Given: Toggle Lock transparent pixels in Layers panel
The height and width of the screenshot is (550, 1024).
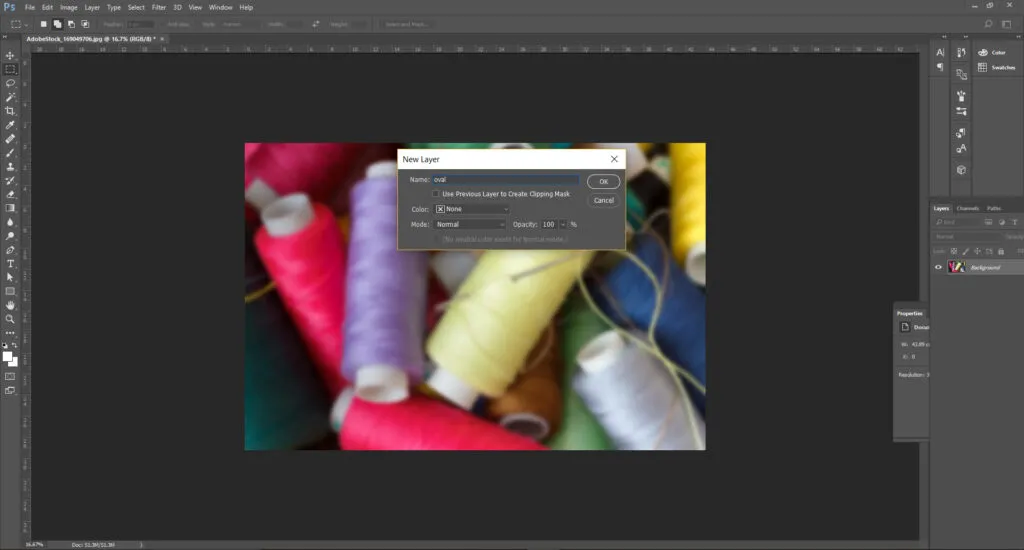Looking at the screenshot, I should pos(954,251).
